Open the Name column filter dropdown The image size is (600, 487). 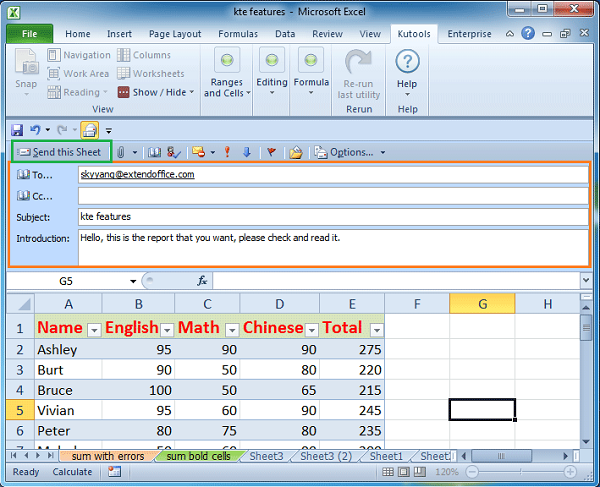[x=94, y=330]
